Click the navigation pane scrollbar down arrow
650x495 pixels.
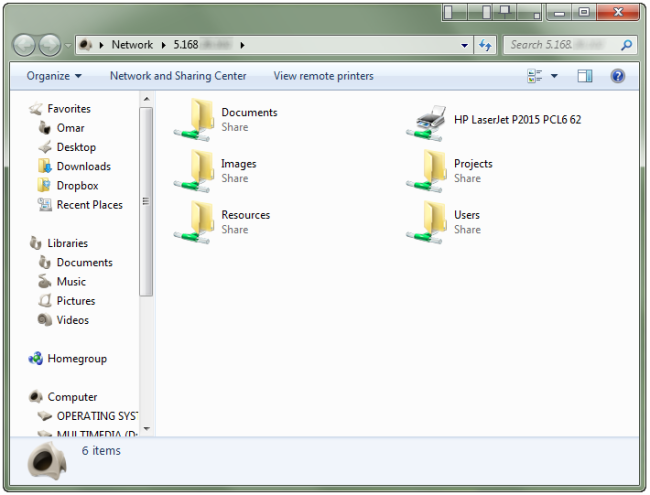click(146, 429)
